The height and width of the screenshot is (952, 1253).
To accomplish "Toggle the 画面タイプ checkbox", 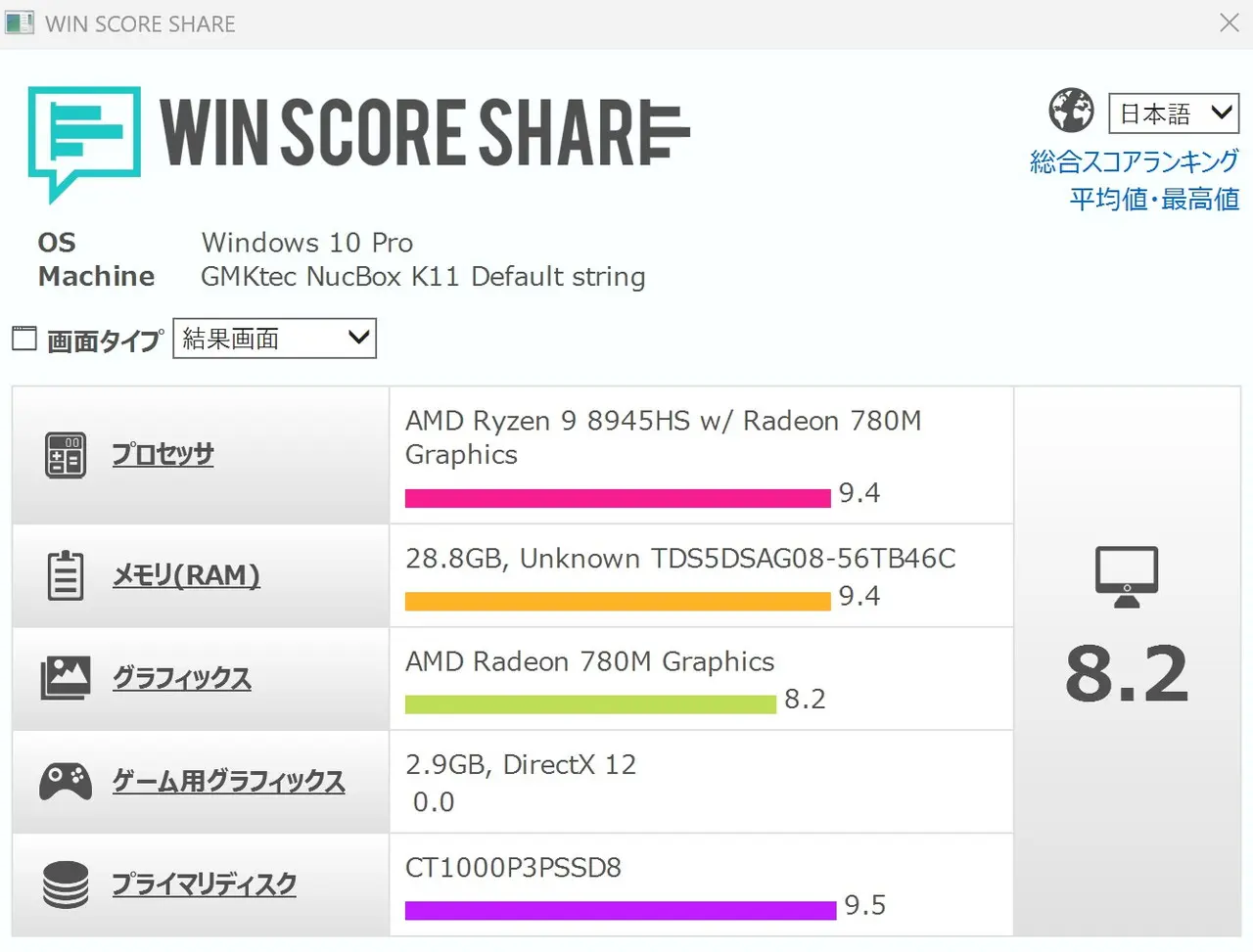I will coord(24,339).
